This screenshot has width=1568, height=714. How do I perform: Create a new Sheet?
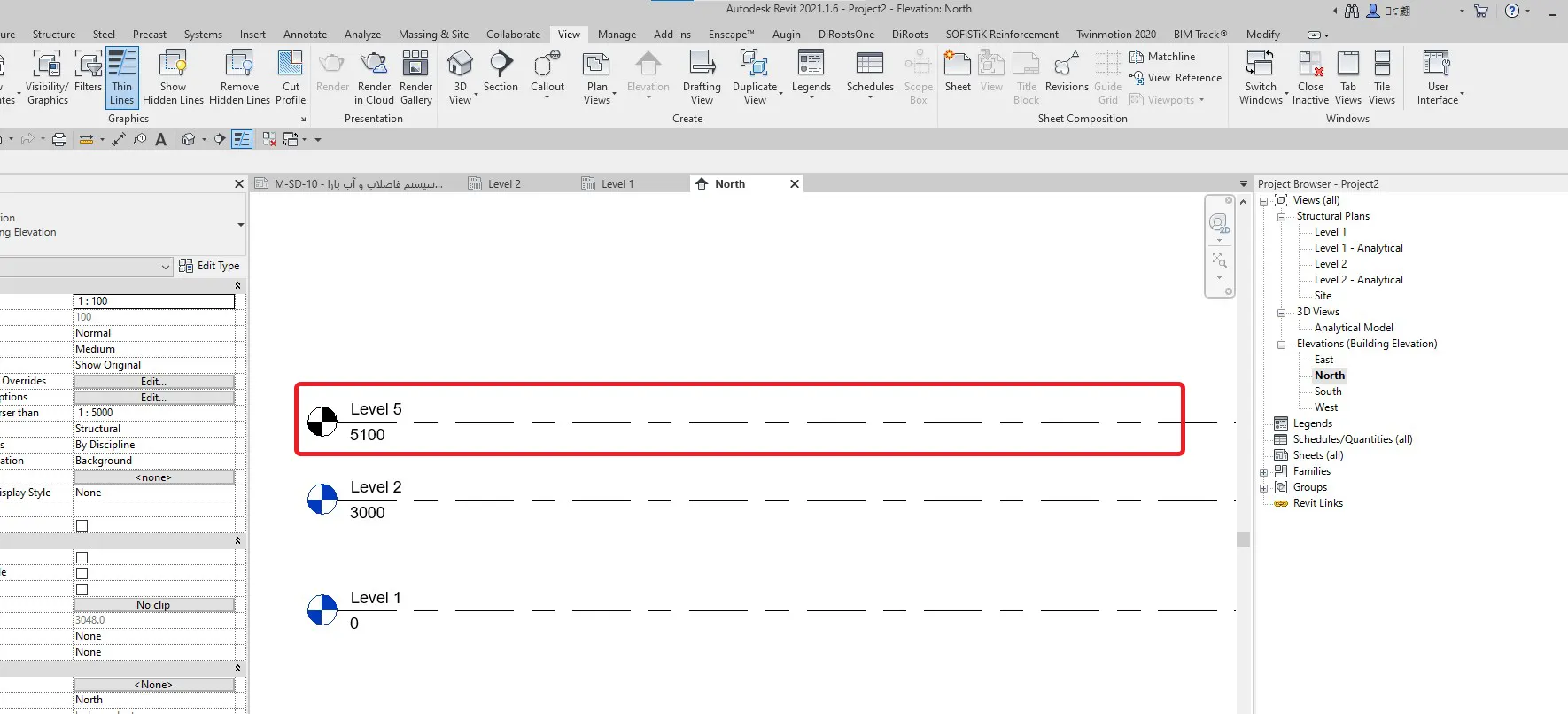click(958, 71)
